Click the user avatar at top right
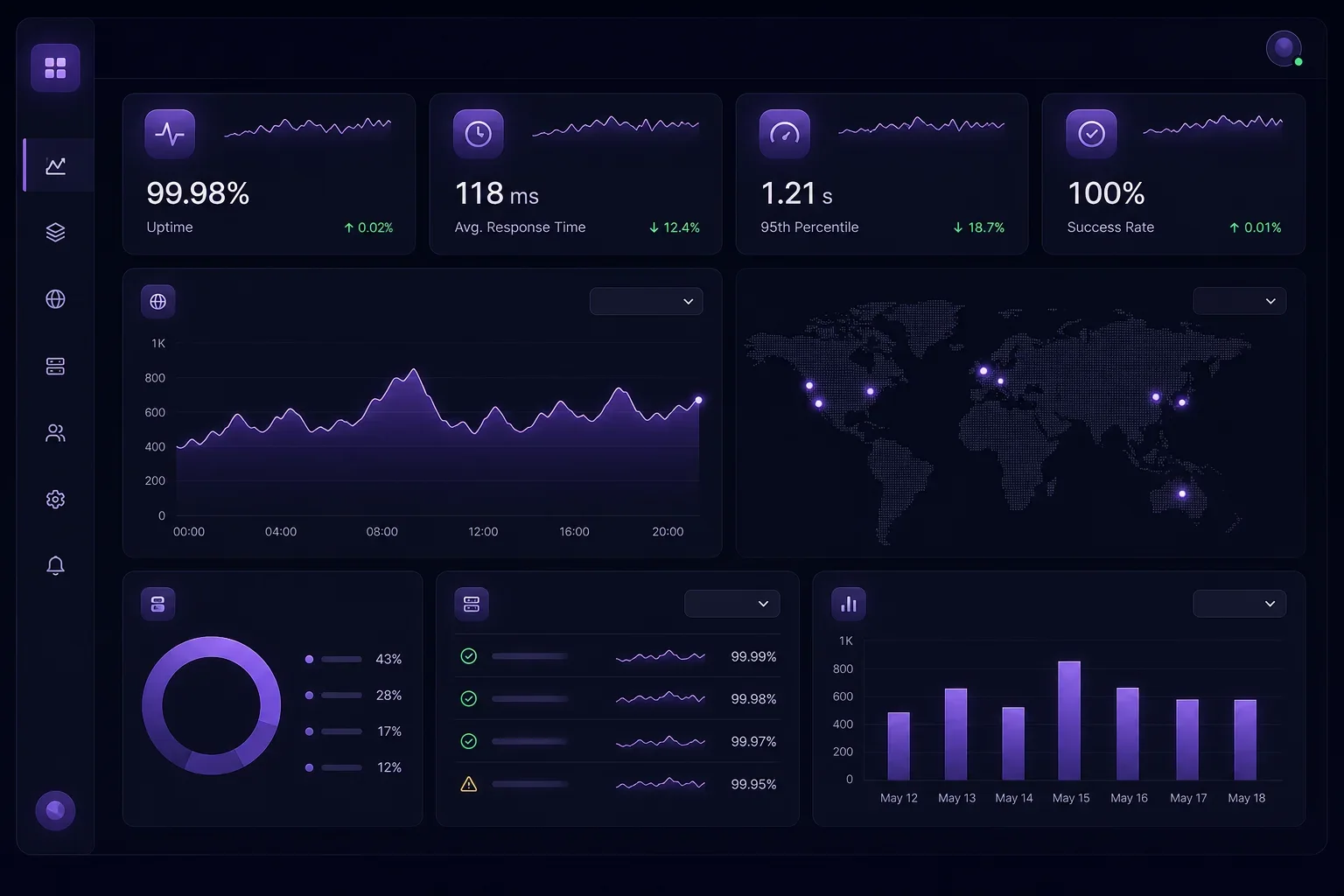 click(1284, 48)
